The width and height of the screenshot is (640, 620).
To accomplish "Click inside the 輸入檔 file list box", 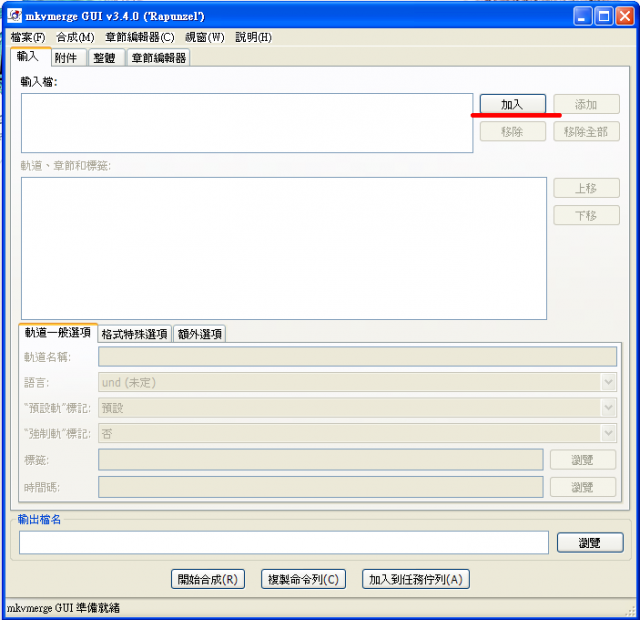I will pos(247,123).
